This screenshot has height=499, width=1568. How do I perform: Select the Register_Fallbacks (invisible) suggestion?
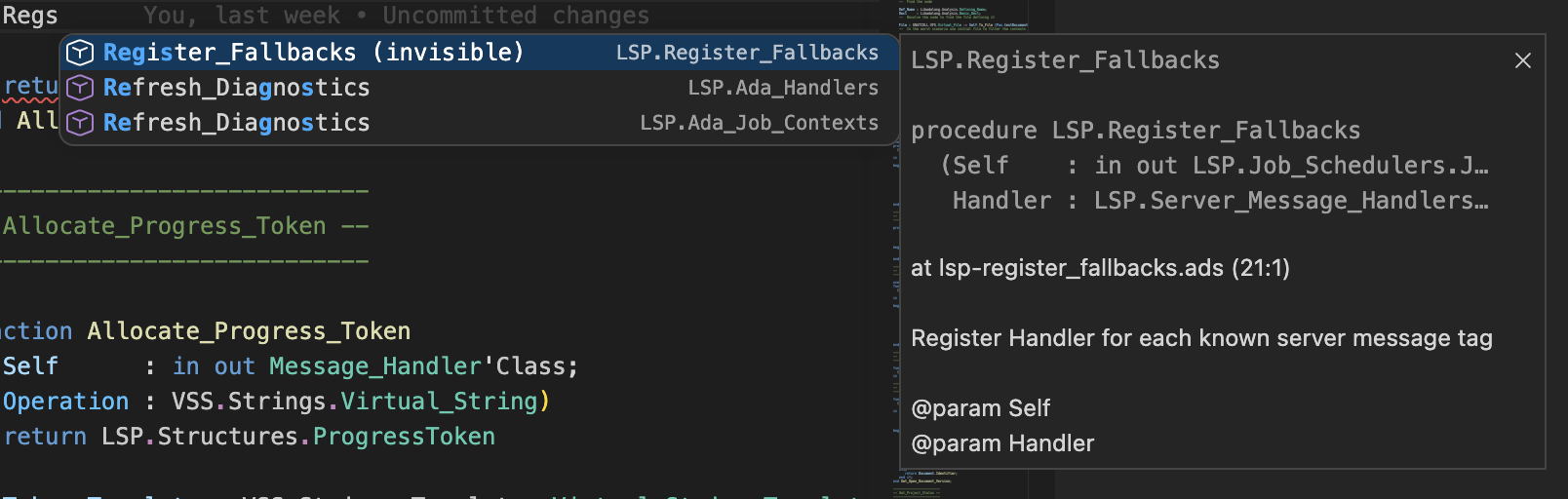[x=312, y=53]
